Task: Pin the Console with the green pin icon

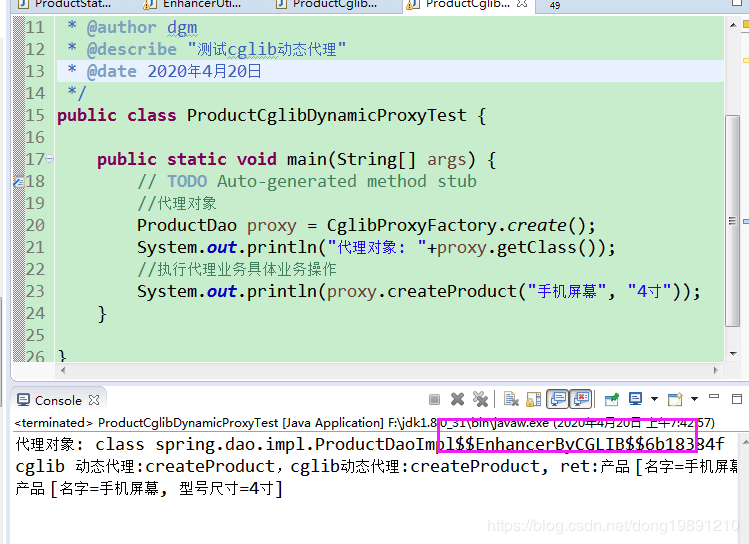Action: click(611, 399)
